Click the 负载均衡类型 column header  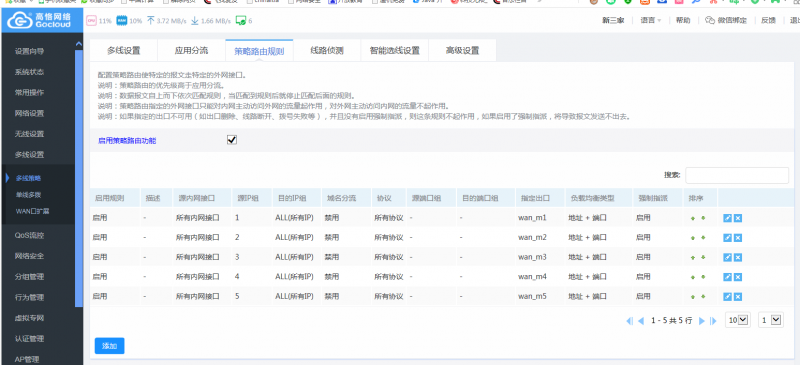click(x=591, y=198)
